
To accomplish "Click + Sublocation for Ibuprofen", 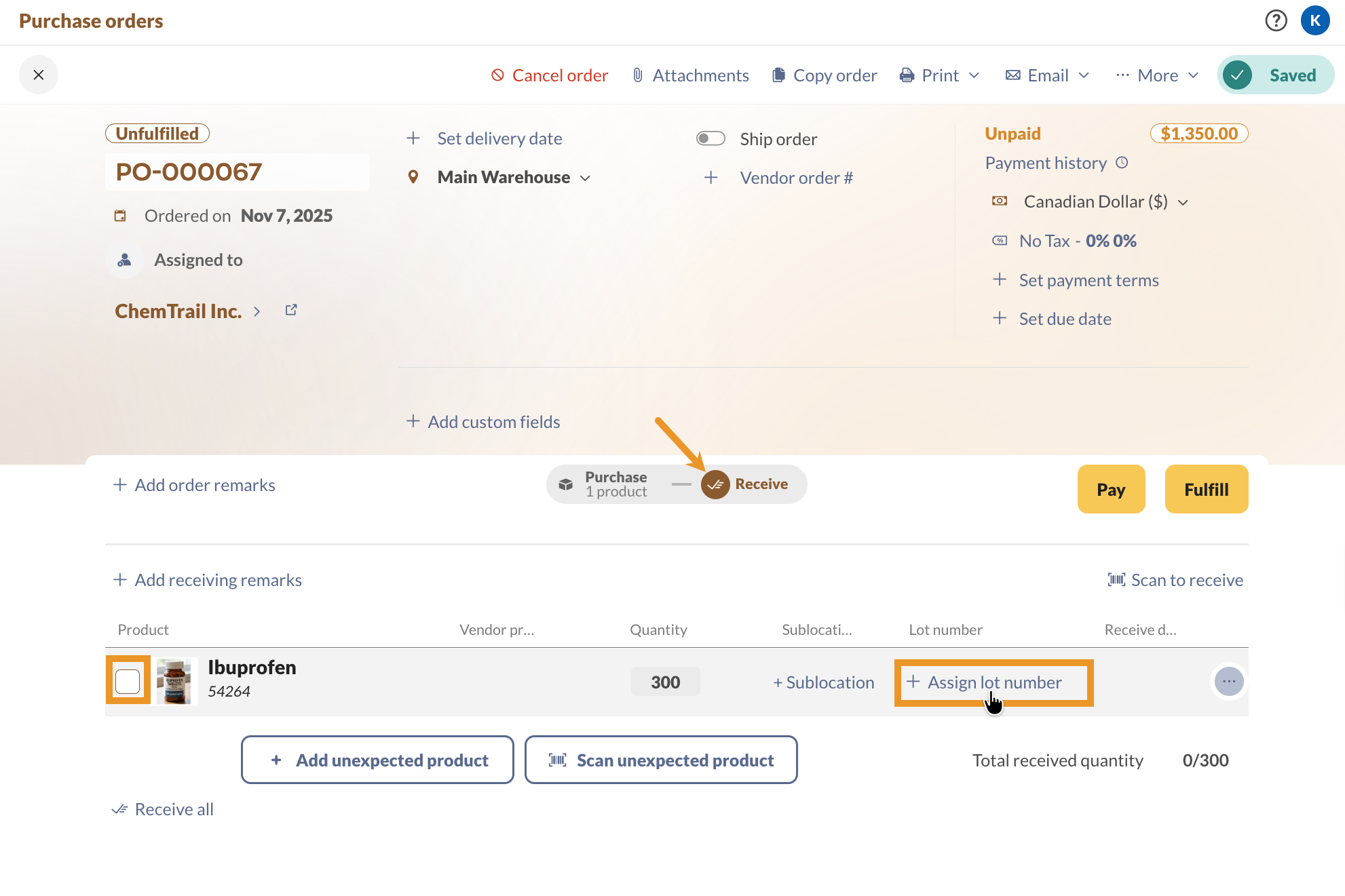I will [x=823, y=682].
